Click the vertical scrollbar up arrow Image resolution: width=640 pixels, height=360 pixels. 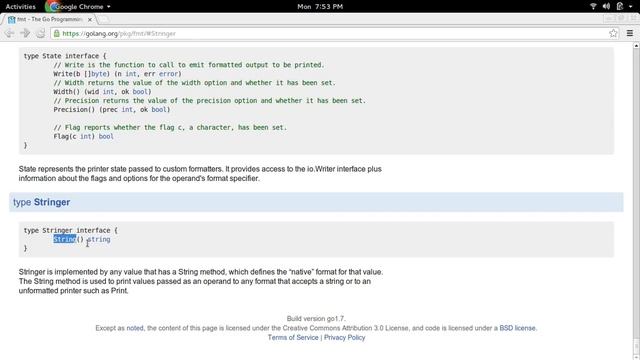[x=636, y=46]
